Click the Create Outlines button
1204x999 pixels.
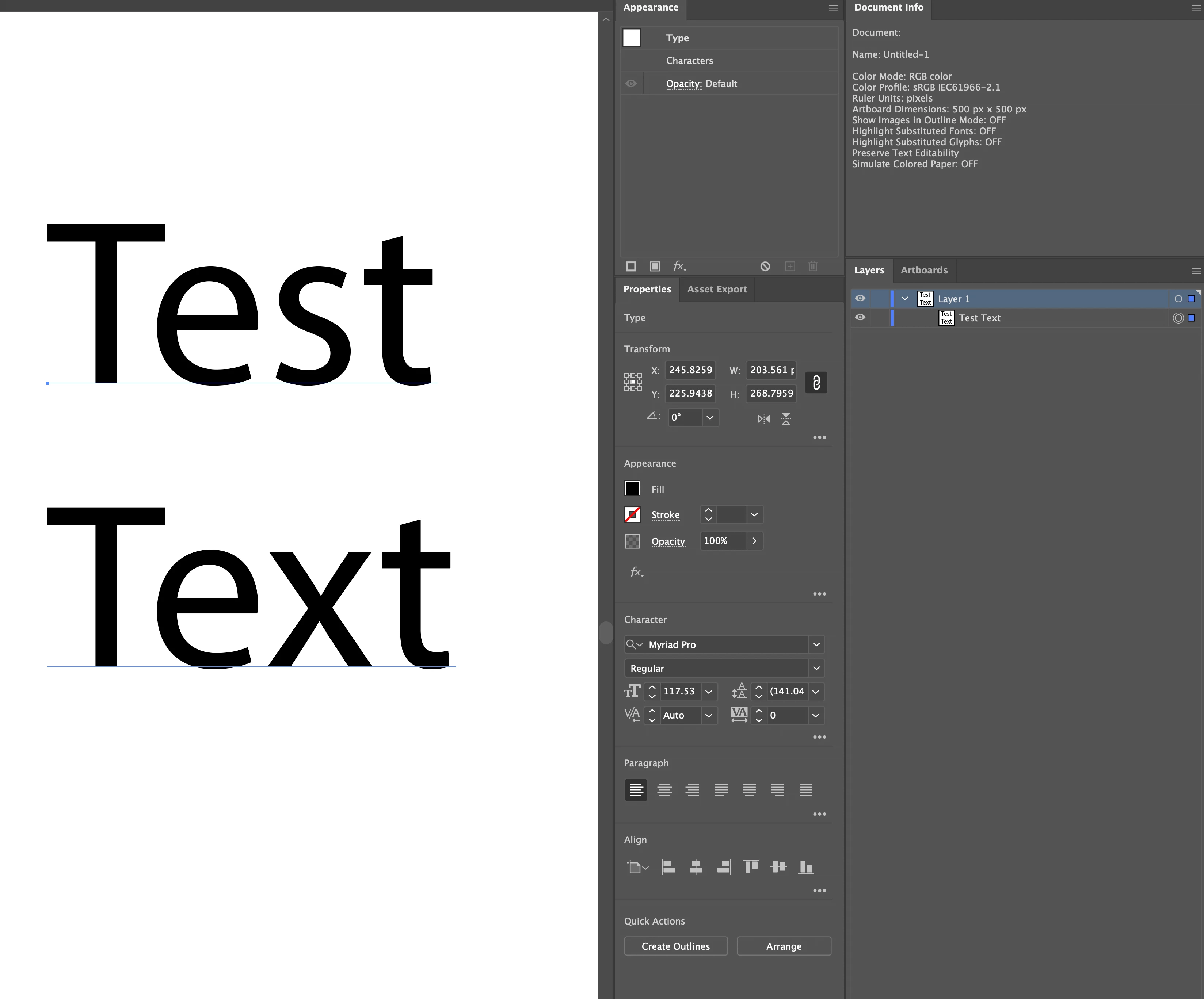[x=675, y=946]
